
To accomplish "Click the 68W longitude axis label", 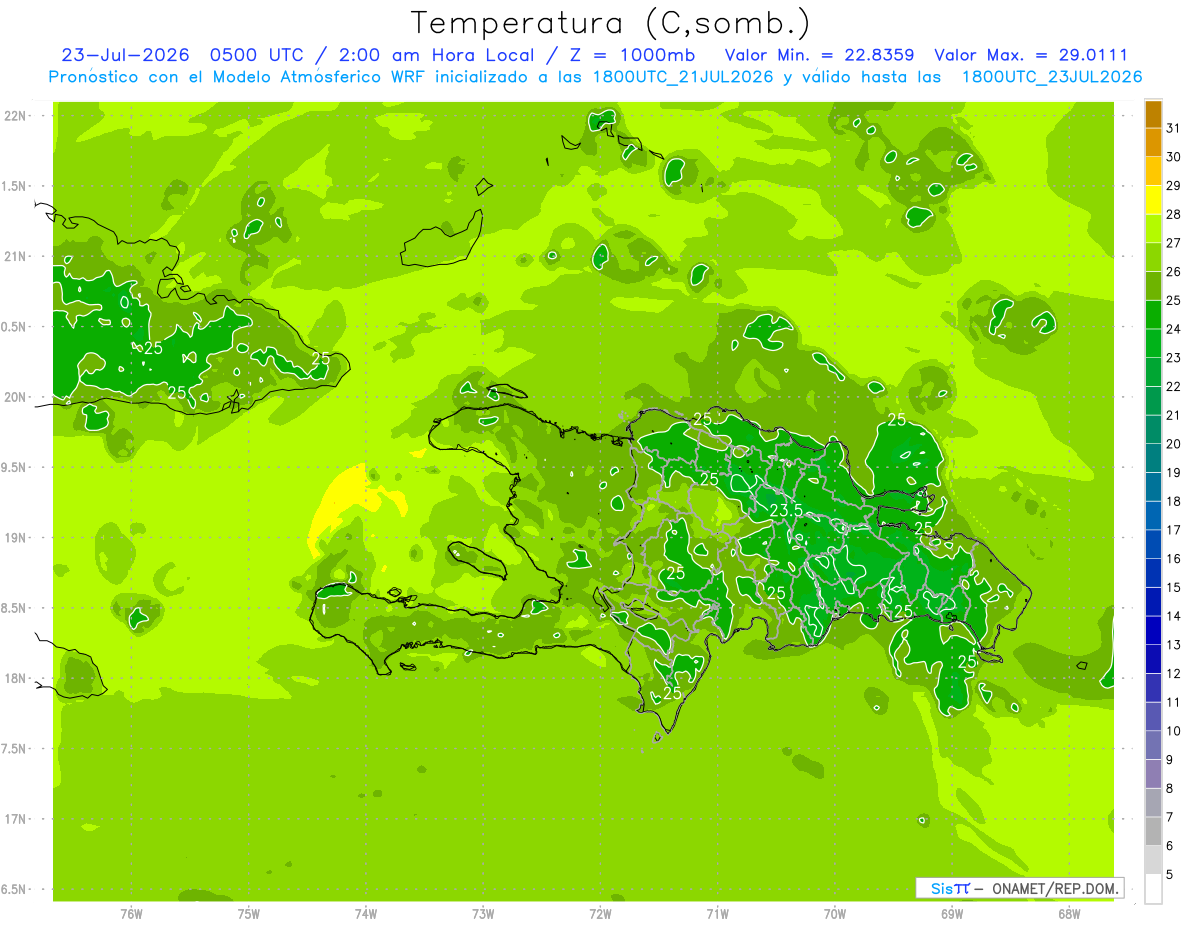I will tap(1069, 914).
